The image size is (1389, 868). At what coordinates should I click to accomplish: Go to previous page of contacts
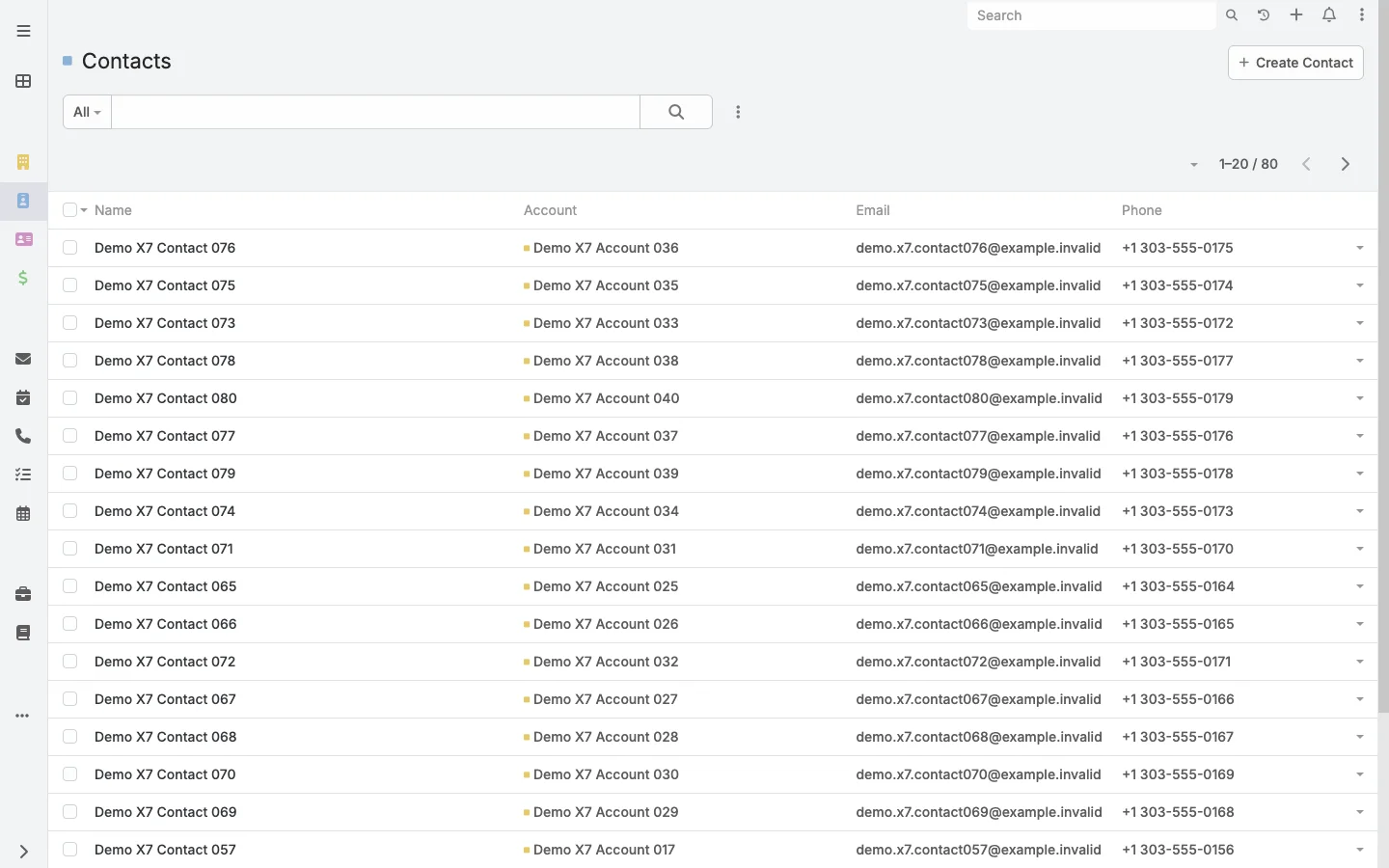click(1307, 164)
